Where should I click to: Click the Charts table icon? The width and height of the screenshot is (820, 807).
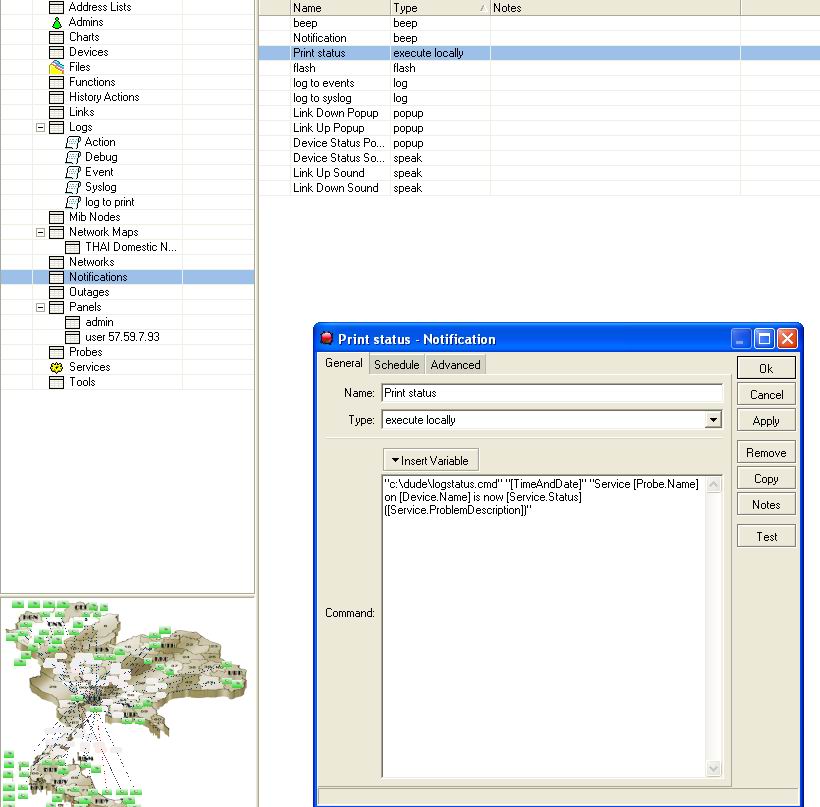pyautogui.click(x=56, y=37)
